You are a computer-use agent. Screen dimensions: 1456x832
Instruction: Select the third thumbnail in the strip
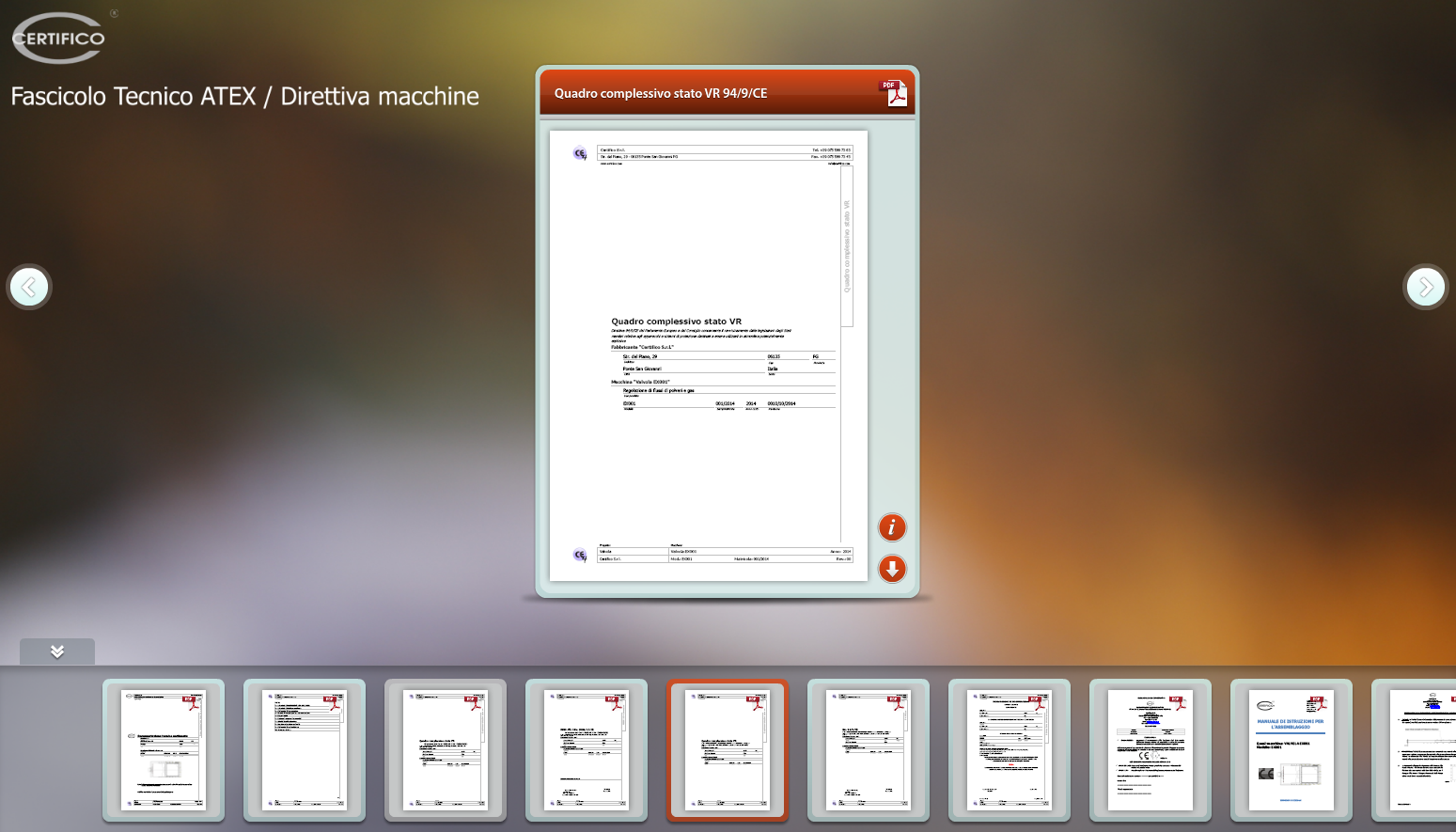pyautogui.click(x=446, y=750)
